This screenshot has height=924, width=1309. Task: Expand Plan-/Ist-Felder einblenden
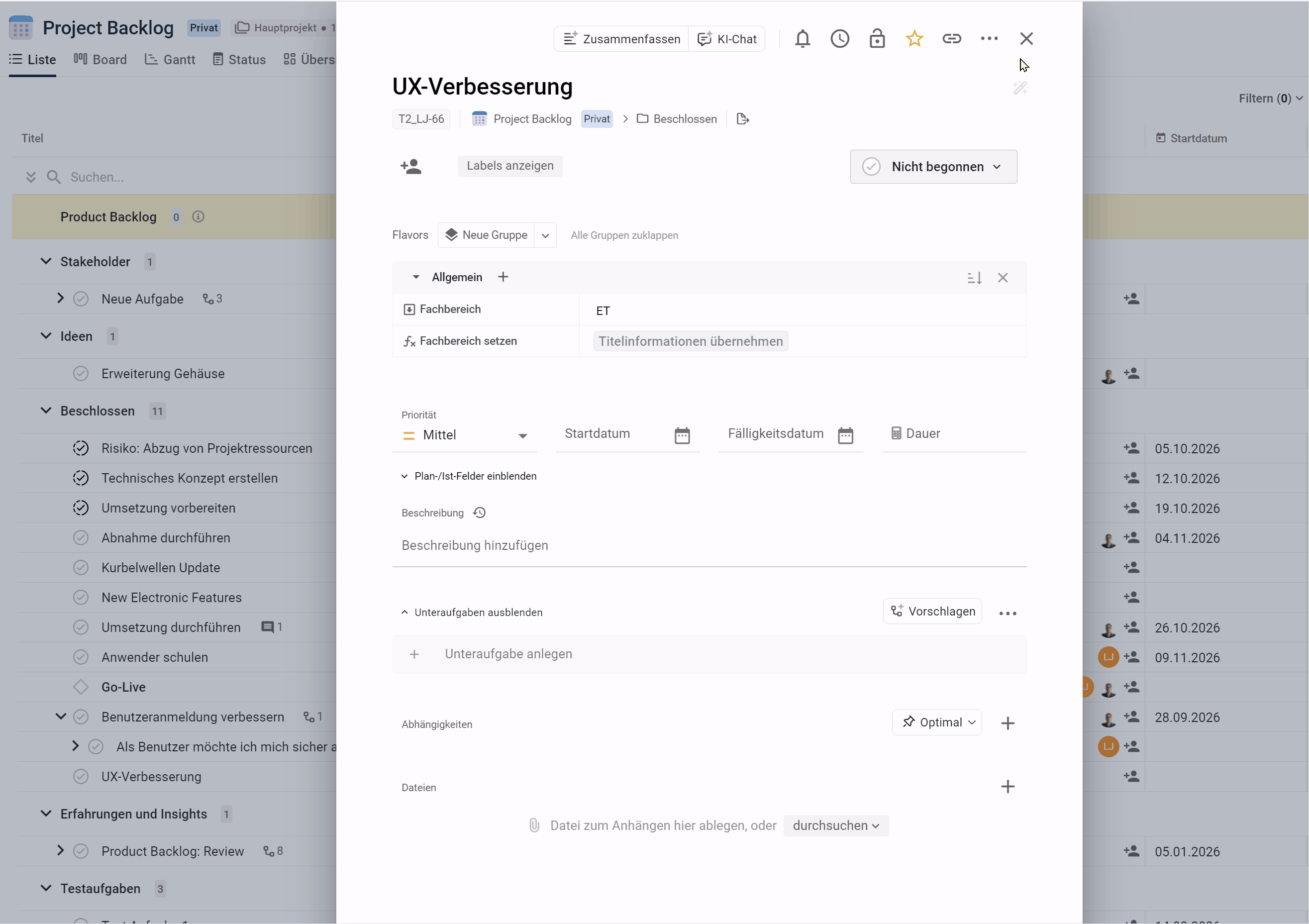point(469,476)
